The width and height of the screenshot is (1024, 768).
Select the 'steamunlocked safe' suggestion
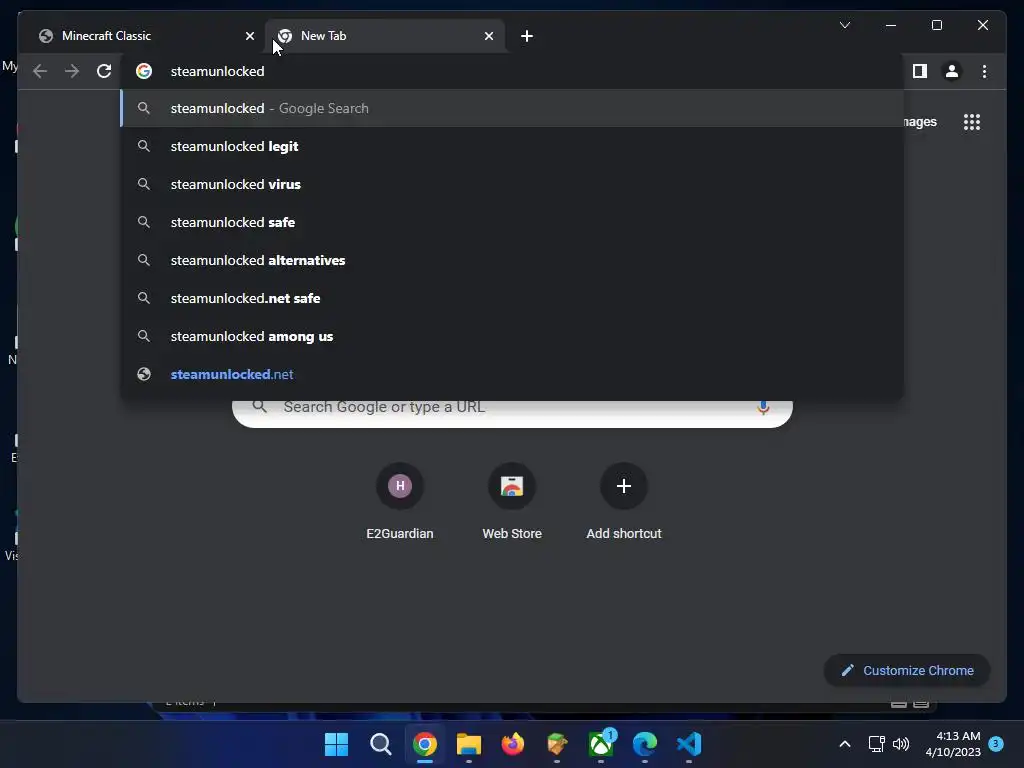click(x=512, y=222)
